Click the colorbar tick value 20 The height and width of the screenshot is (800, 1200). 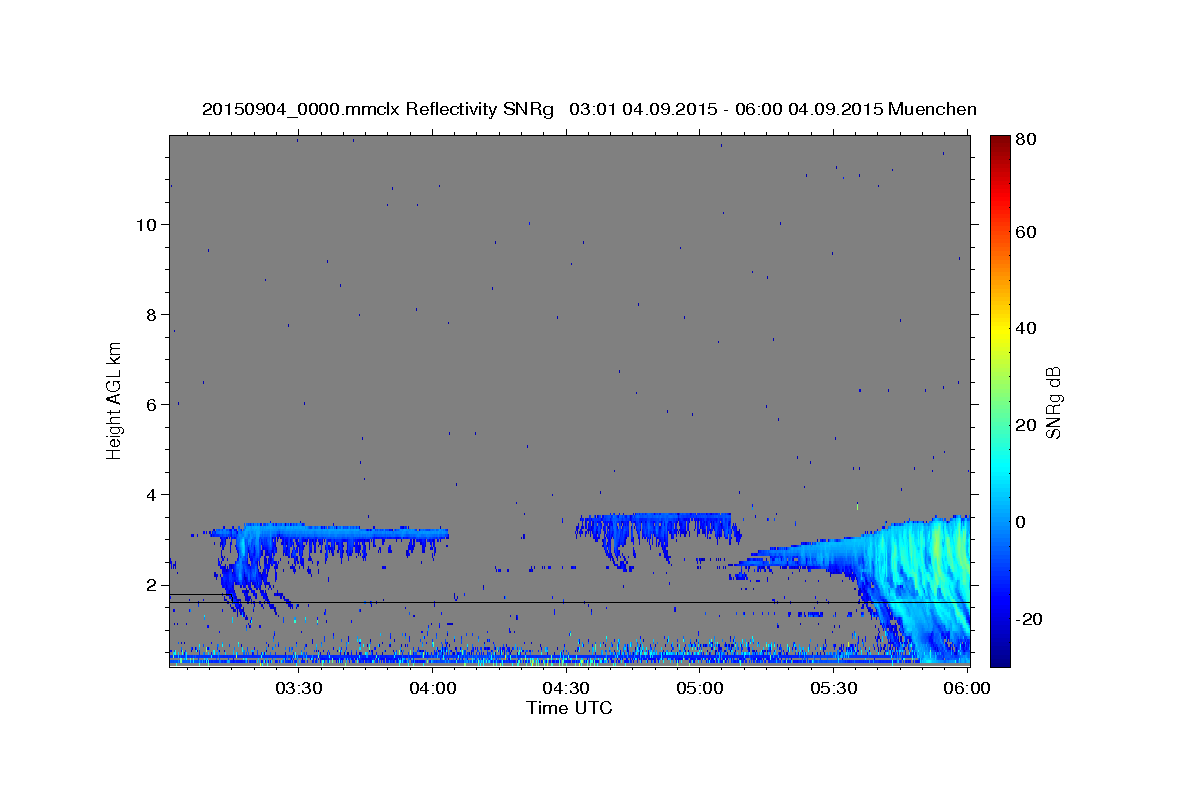click(x=1025, y=424)
